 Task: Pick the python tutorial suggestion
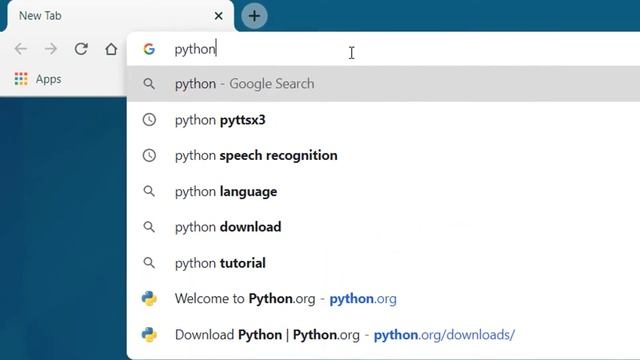384,263
